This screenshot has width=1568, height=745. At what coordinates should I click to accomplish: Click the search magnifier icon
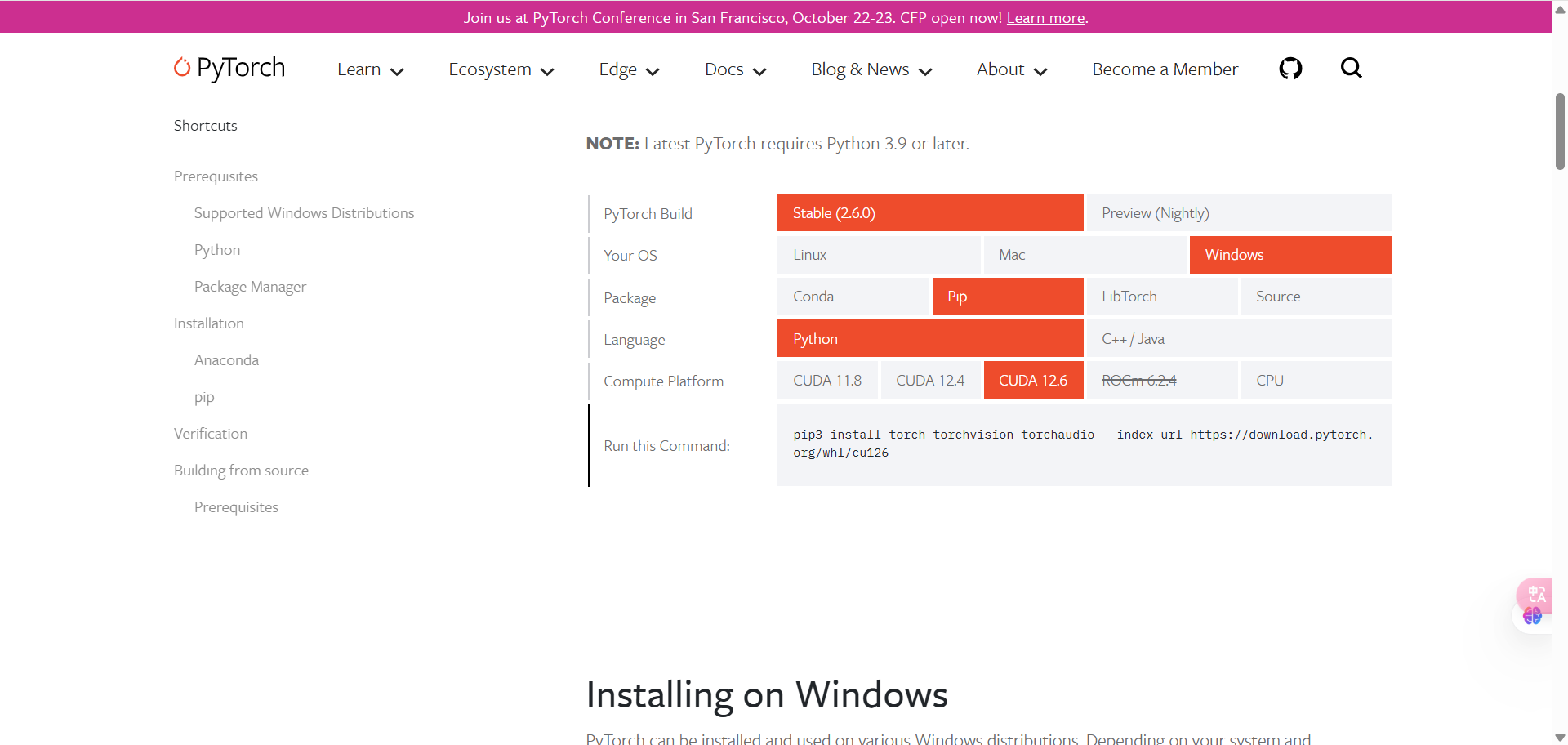click(x=1352, y=68)
